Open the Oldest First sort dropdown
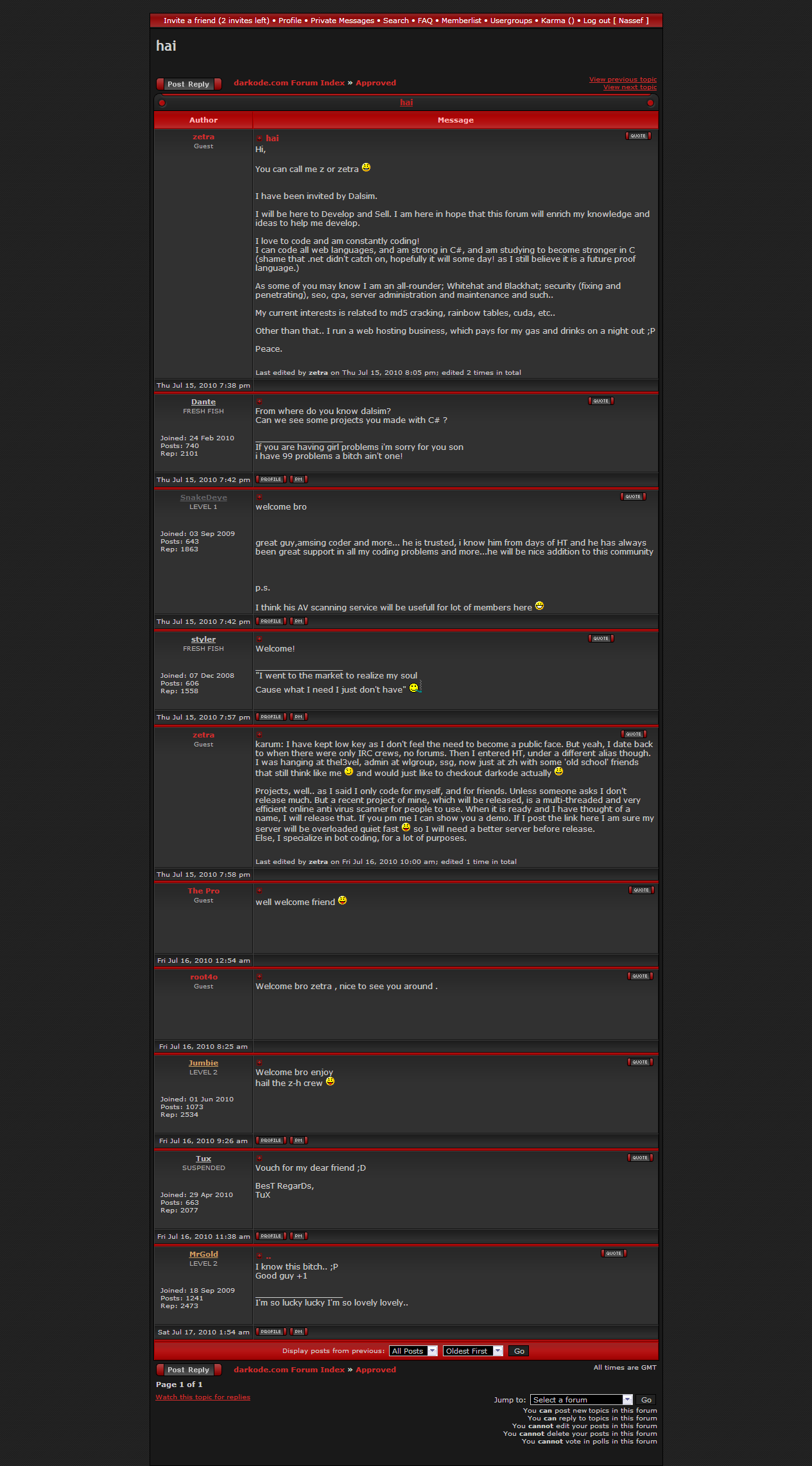Image resolution: width=812 pixels, height=1466 pixels. pyautogui.click(x=472, y=1351)
